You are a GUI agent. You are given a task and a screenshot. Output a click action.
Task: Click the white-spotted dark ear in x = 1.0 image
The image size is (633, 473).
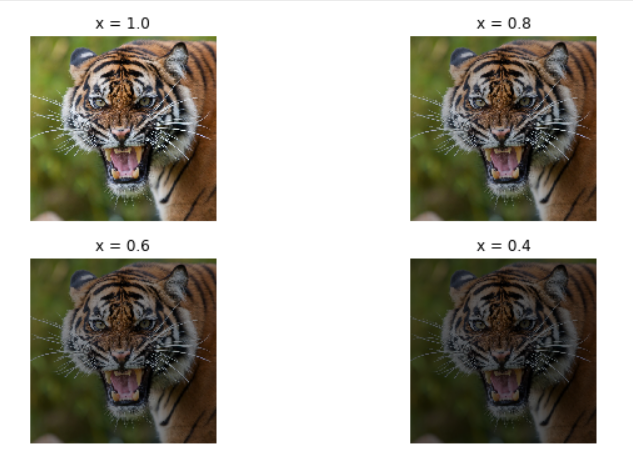pos(82,57)
